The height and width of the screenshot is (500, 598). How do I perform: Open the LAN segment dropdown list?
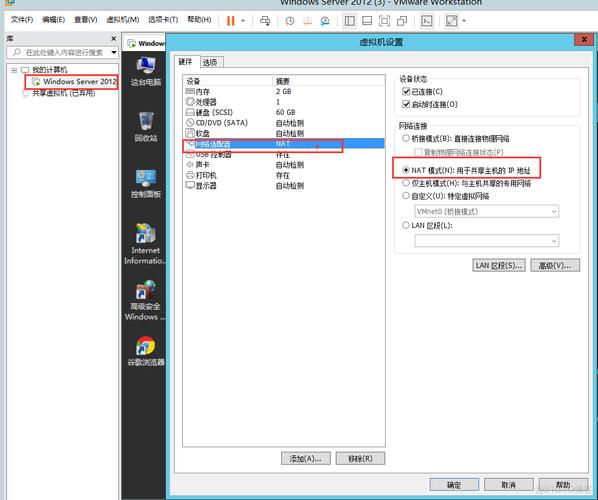point(487,241)
